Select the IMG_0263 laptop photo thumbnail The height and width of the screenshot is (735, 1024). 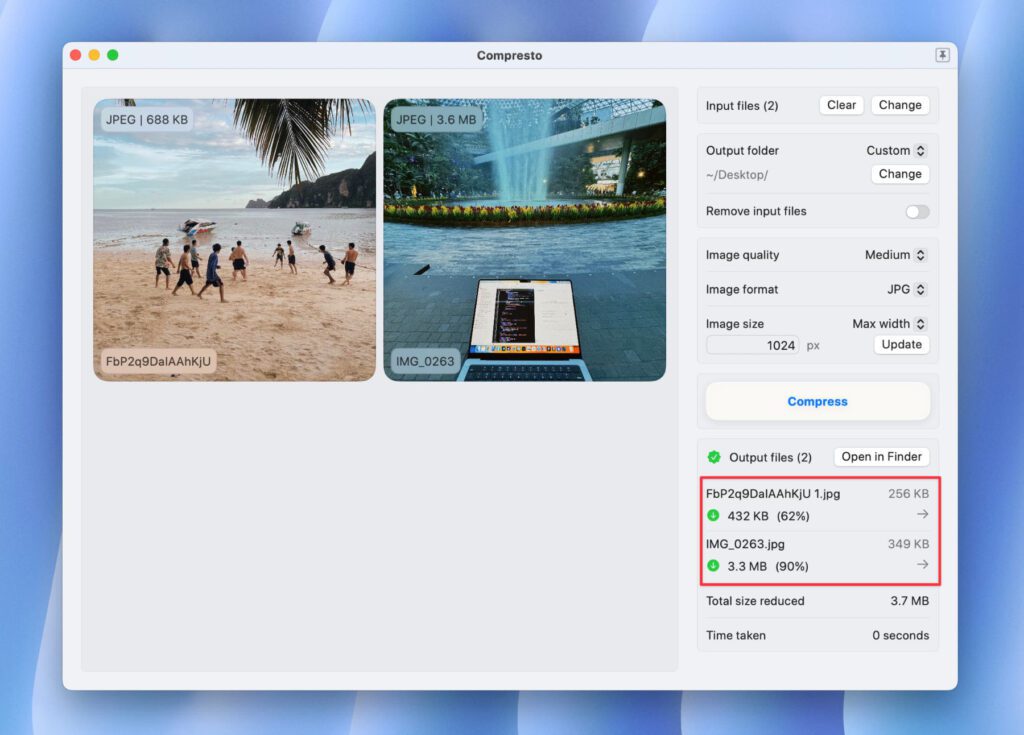click(x=524, y=240)
